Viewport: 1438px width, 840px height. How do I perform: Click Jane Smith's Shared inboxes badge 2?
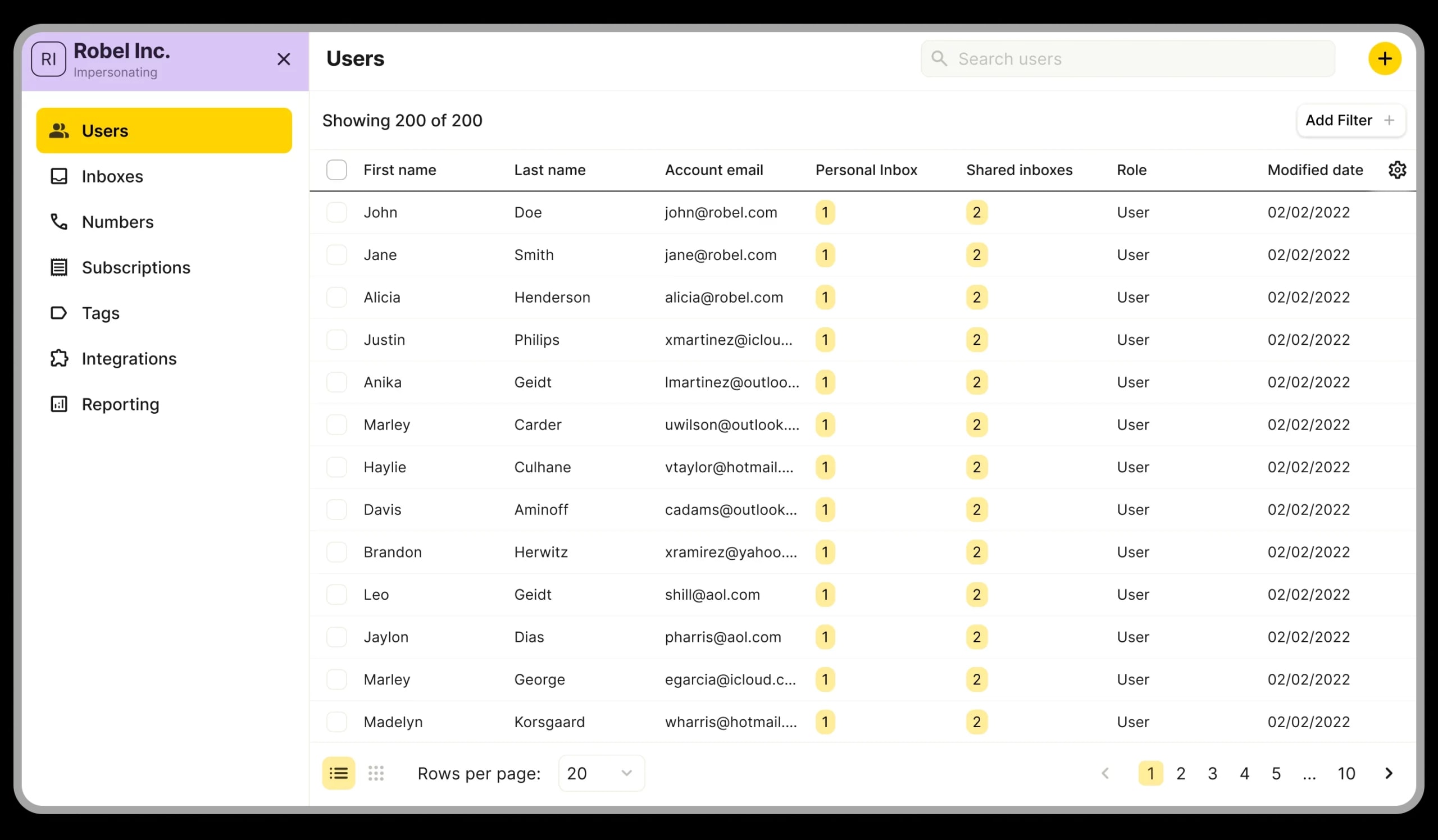point(976,255)
